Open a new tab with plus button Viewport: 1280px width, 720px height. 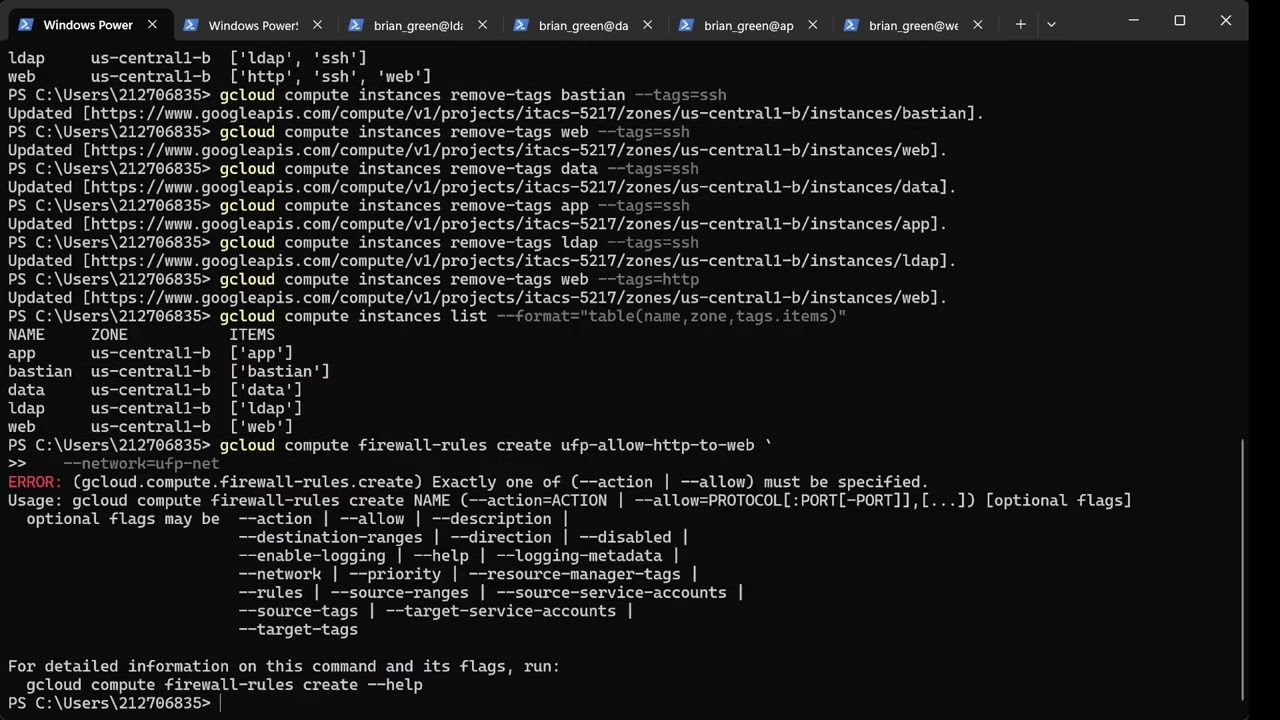(x=1020, y=25)
